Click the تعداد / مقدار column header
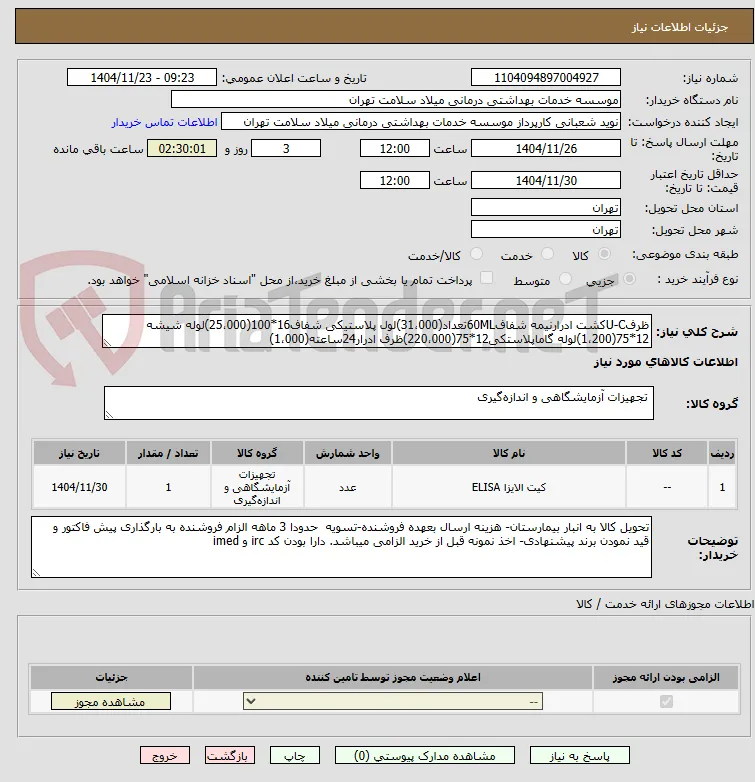Screen dimensions: 755x782 (x=169, y=453)
